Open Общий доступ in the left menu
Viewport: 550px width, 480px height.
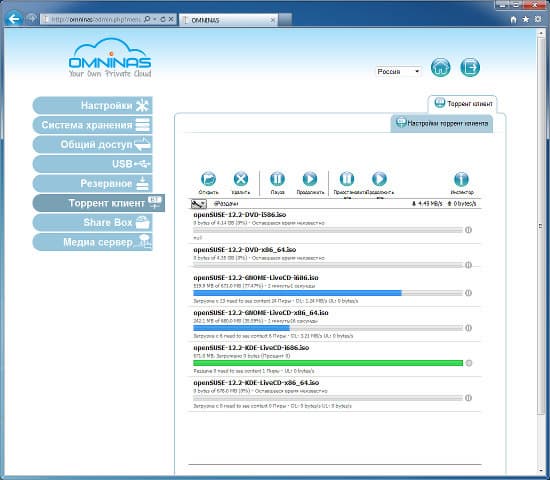(x=92, y=144)
